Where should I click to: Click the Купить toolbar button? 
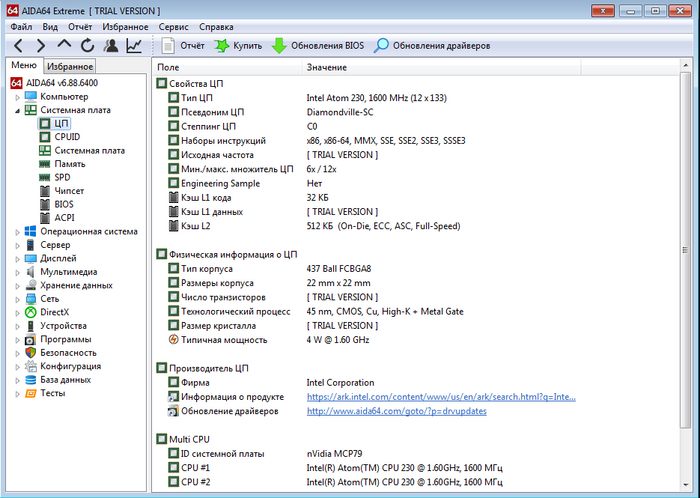point(238,46)
